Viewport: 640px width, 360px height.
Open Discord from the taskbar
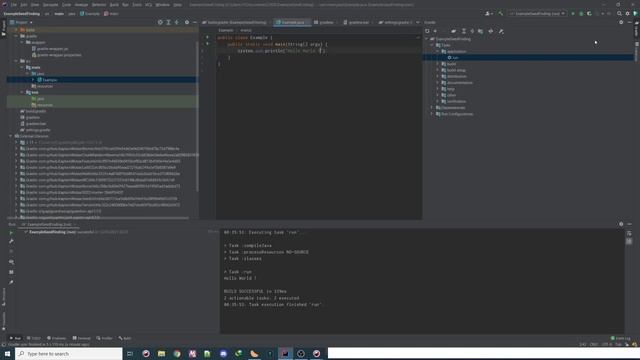[223, 353]
